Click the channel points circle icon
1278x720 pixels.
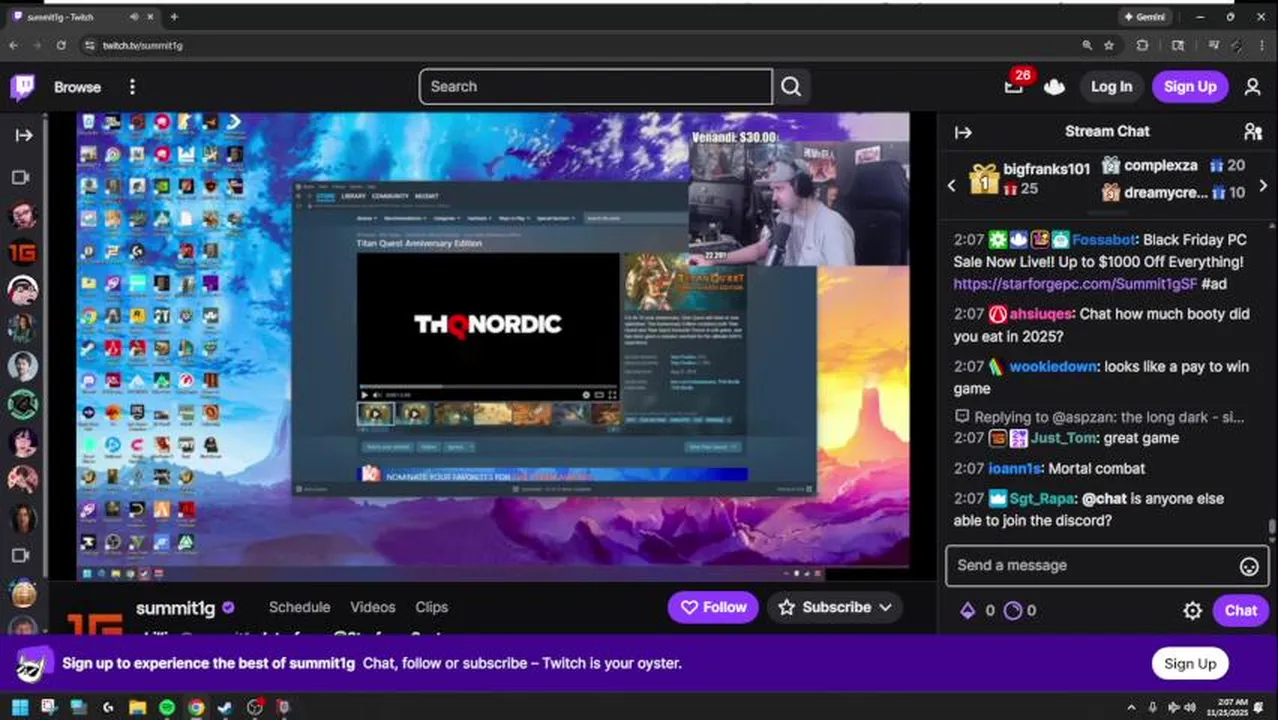pyautogui.click(x=1013, y=610)
